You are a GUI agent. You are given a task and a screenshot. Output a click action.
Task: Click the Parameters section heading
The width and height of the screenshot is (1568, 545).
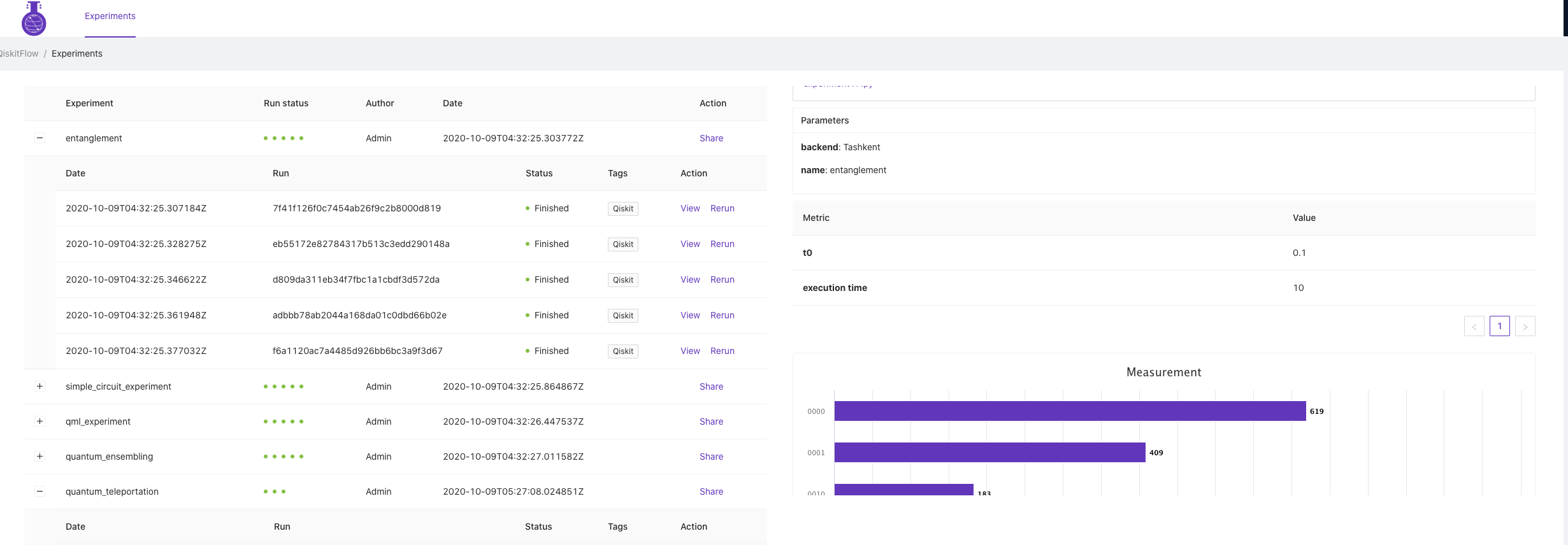click(825, 120)
